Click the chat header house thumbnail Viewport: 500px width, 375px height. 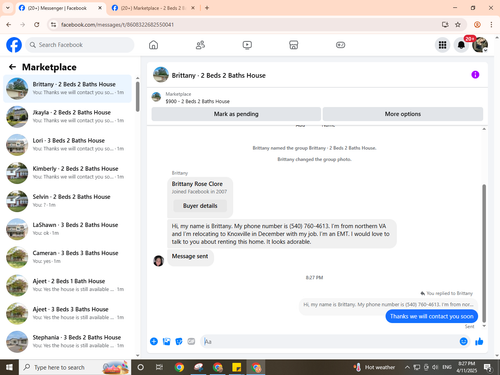161,75
